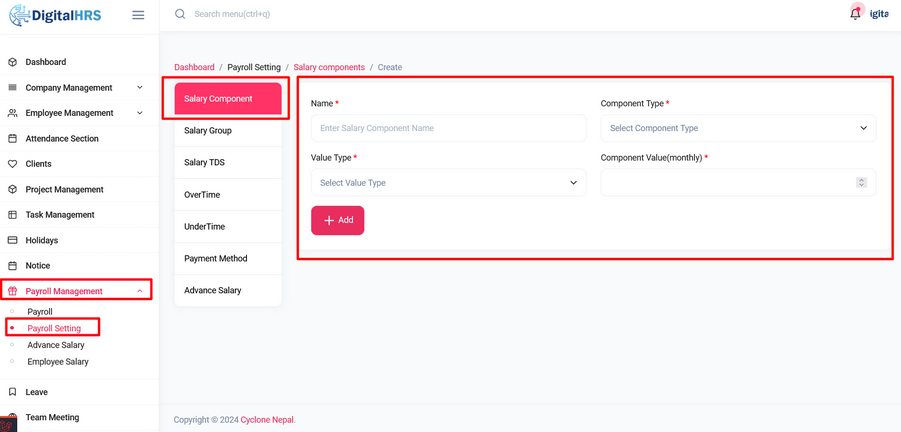901x432 pixels.
Task: Click the Dashboard cube icon
Action: [13, 62]
